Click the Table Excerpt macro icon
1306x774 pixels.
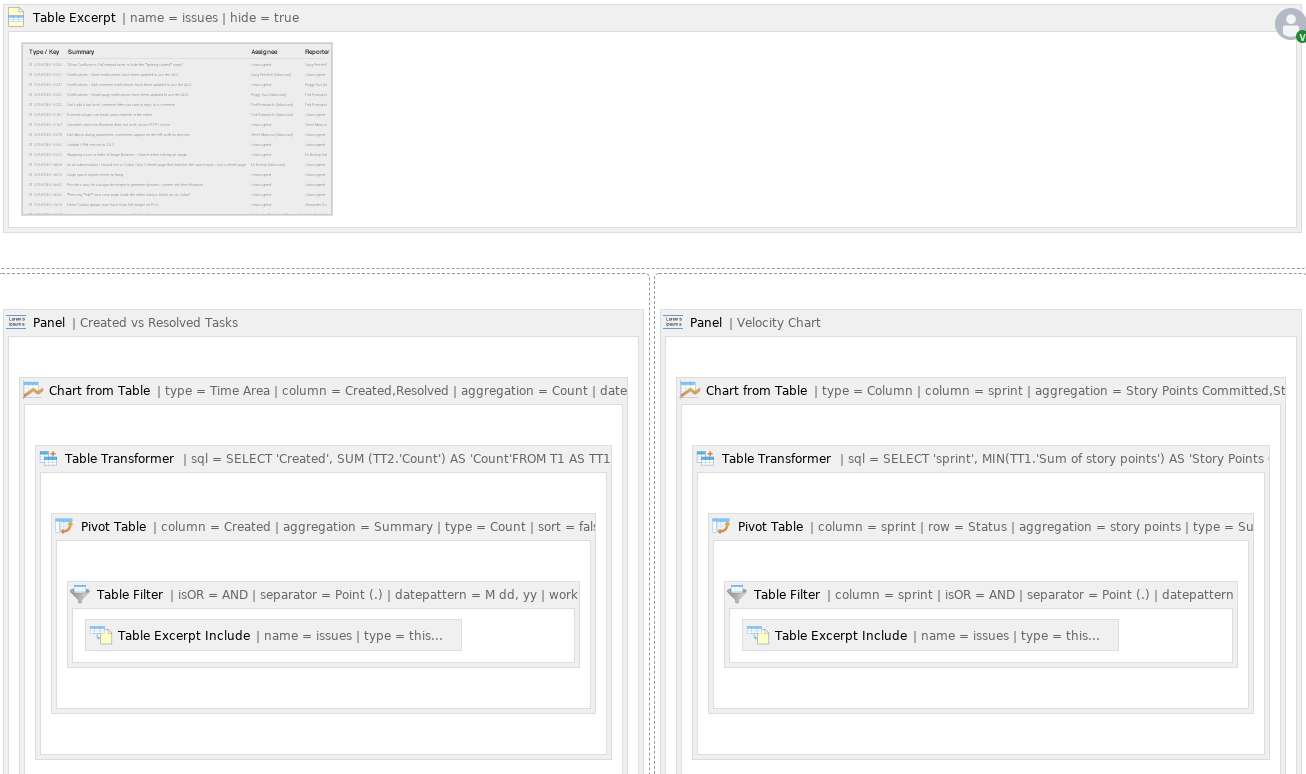[16, 18]
